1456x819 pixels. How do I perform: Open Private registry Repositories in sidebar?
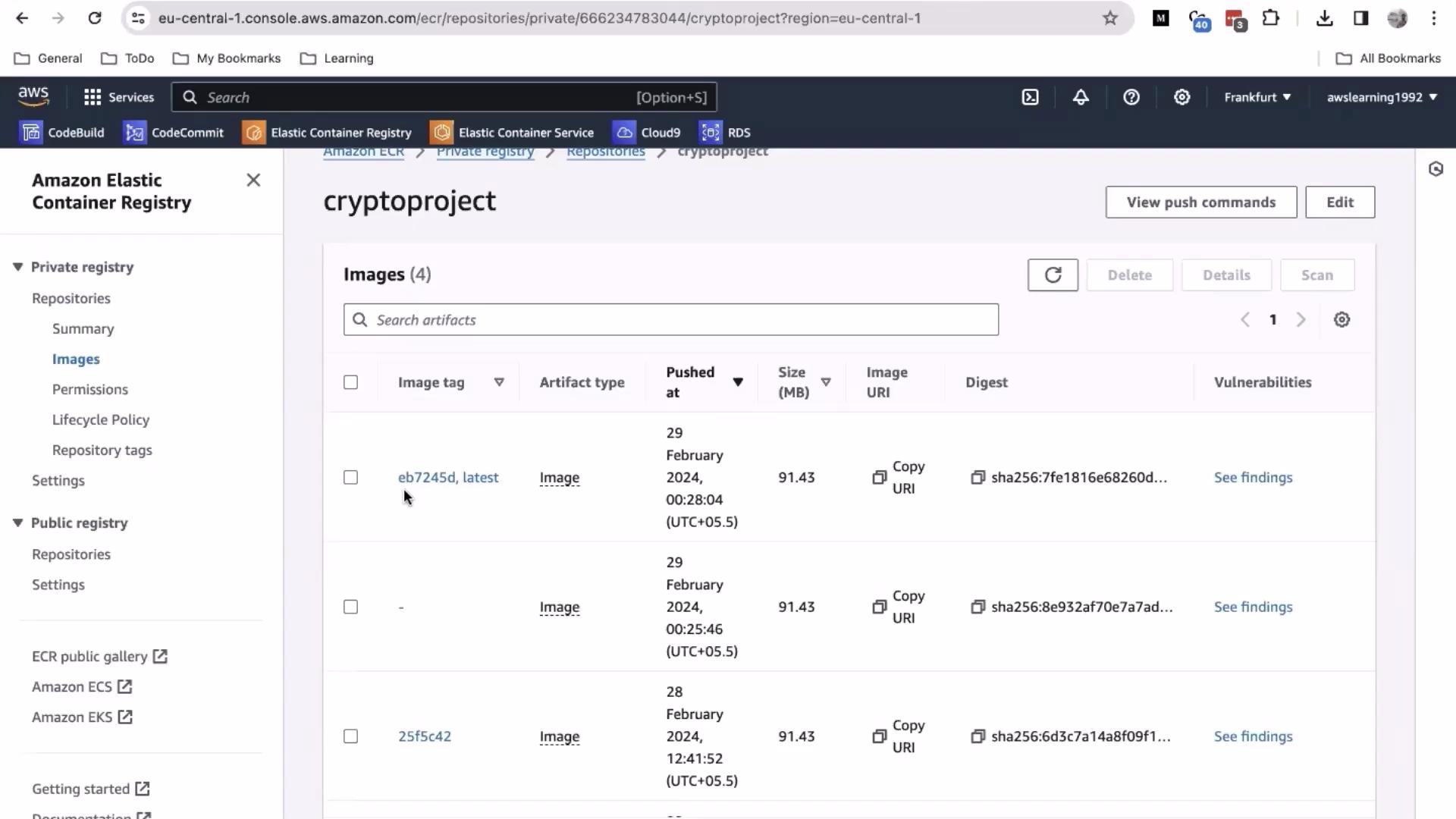71,299
